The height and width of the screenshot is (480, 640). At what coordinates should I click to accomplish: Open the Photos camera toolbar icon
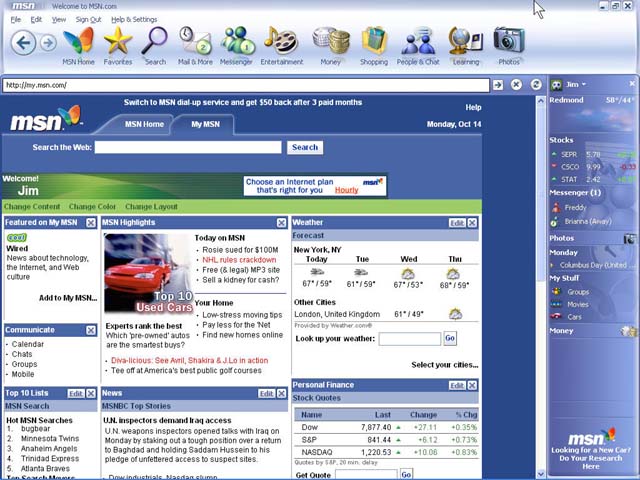[509, 46]
